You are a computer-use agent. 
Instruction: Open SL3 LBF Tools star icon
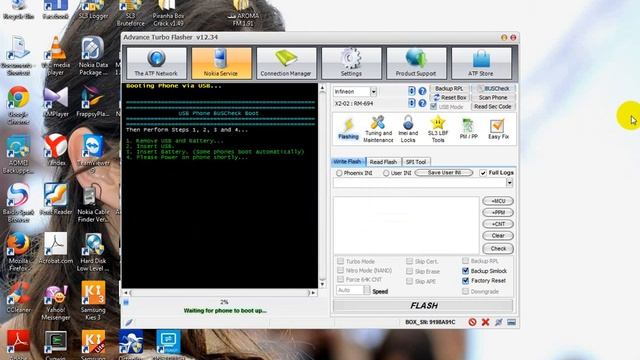coord(438,129)
